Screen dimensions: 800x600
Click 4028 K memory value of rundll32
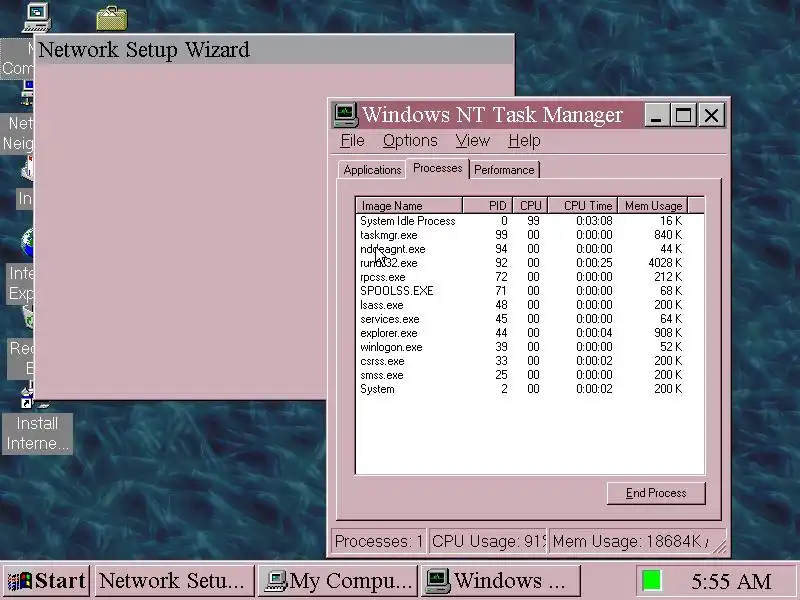point(665,263)
